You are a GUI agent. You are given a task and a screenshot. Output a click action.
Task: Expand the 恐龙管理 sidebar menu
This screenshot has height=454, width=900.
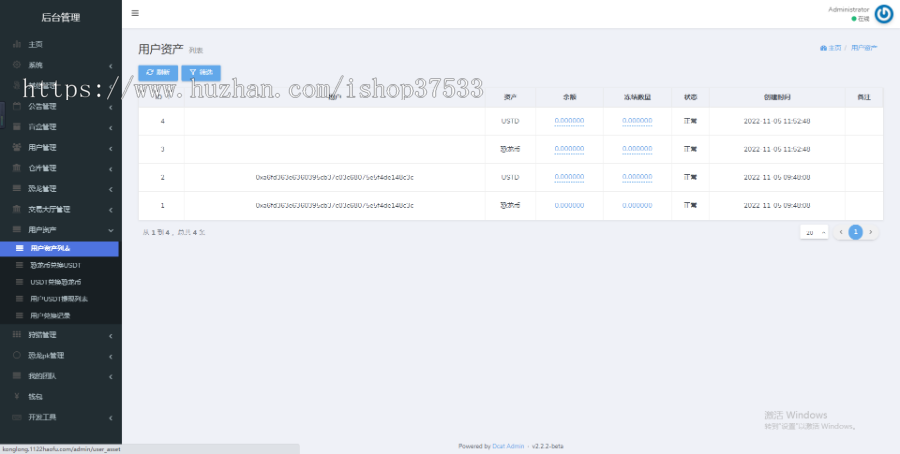[x=61, y=189]
